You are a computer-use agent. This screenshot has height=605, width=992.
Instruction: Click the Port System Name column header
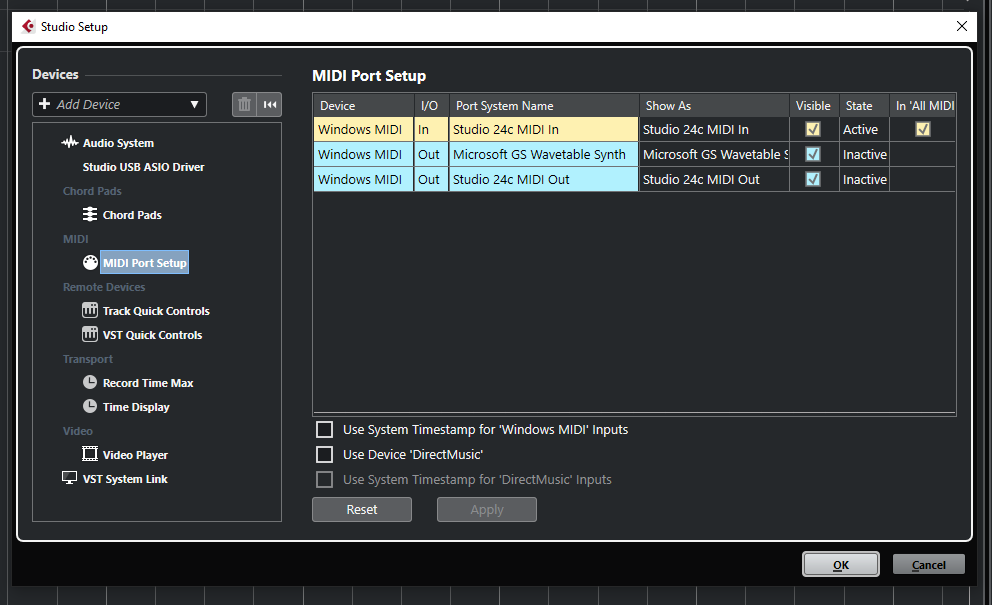543,106
